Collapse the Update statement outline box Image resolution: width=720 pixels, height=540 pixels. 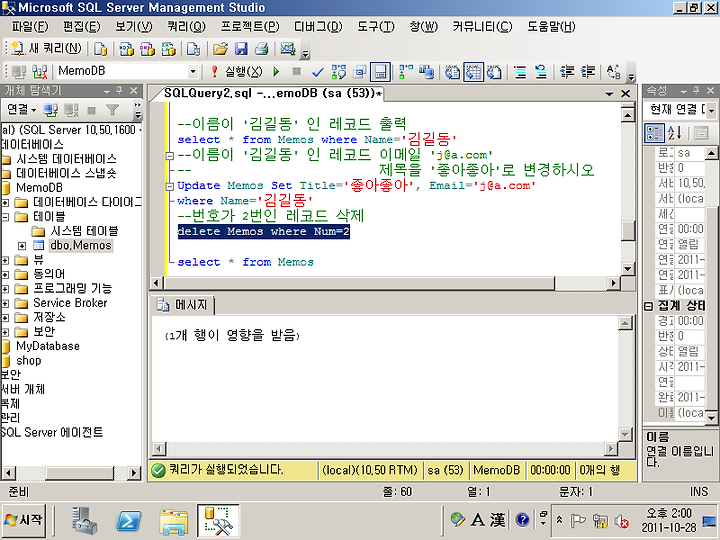(169, 186)
